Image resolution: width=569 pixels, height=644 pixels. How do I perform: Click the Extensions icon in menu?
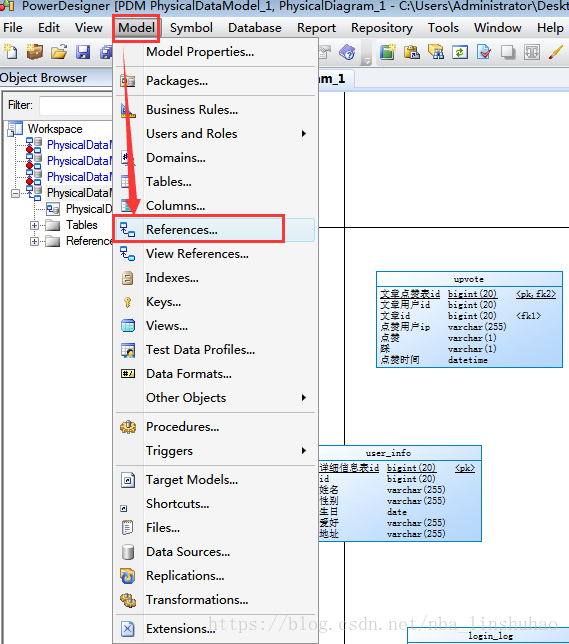128,629
